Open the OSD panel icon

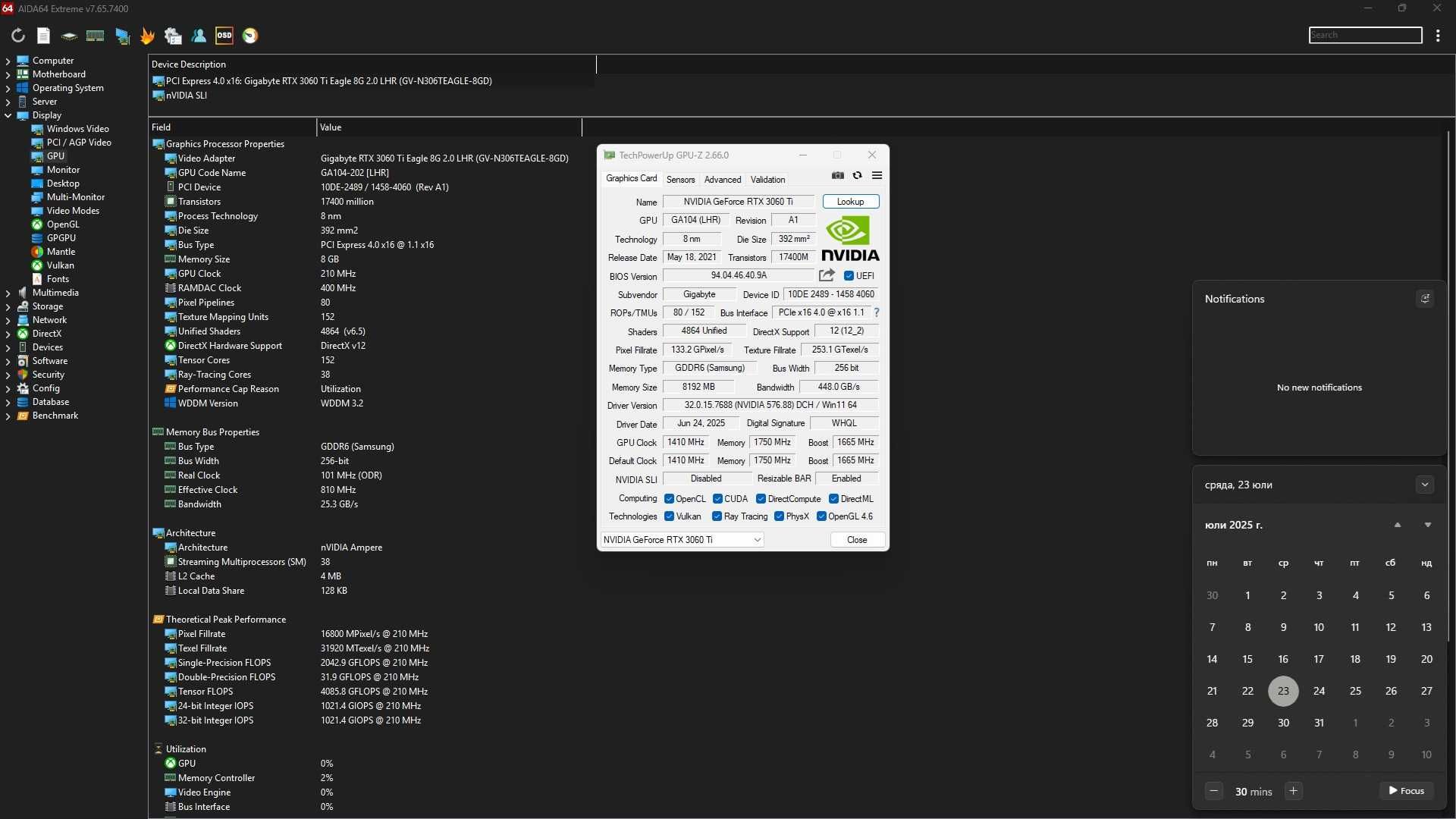(224, 36)
